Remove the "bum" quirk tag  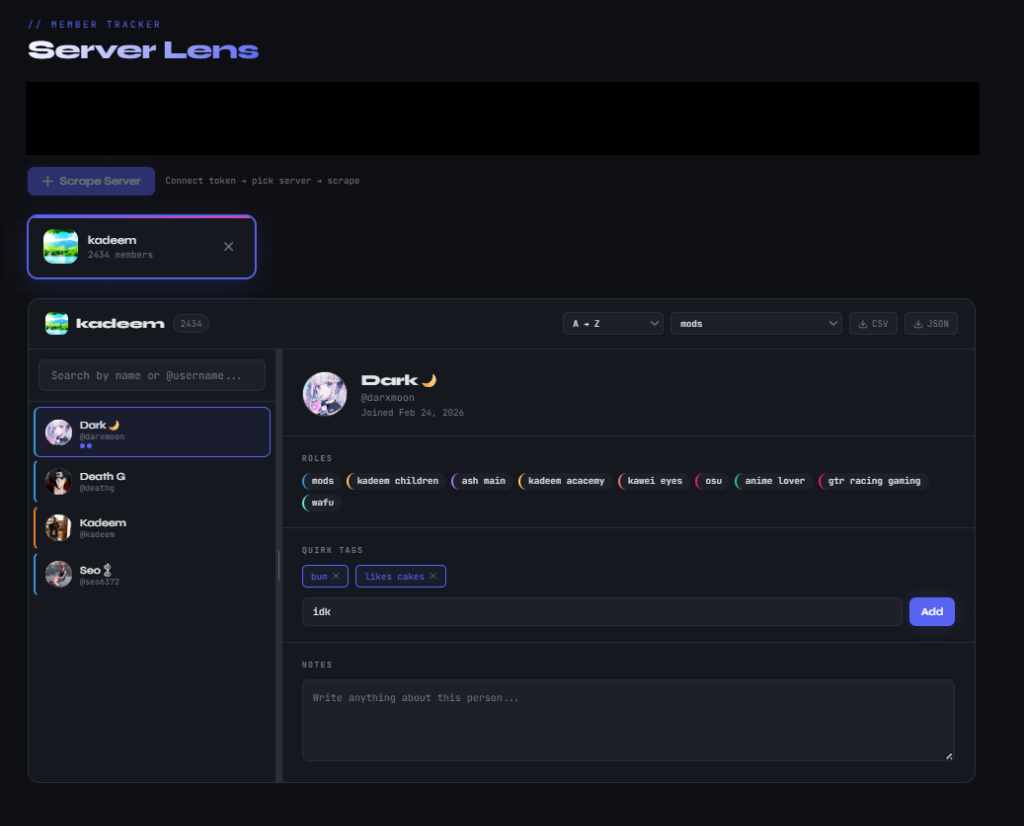(338, 576)
